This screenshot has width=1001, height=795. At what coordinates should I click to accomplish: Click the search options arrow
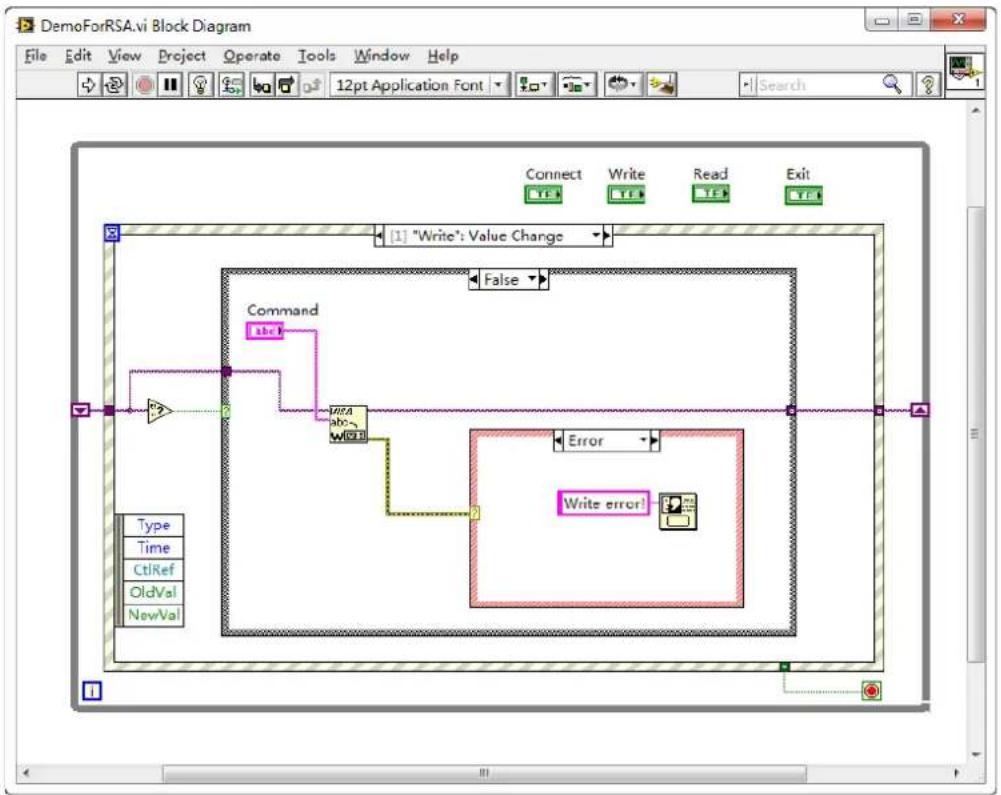[x=748, y=85]
